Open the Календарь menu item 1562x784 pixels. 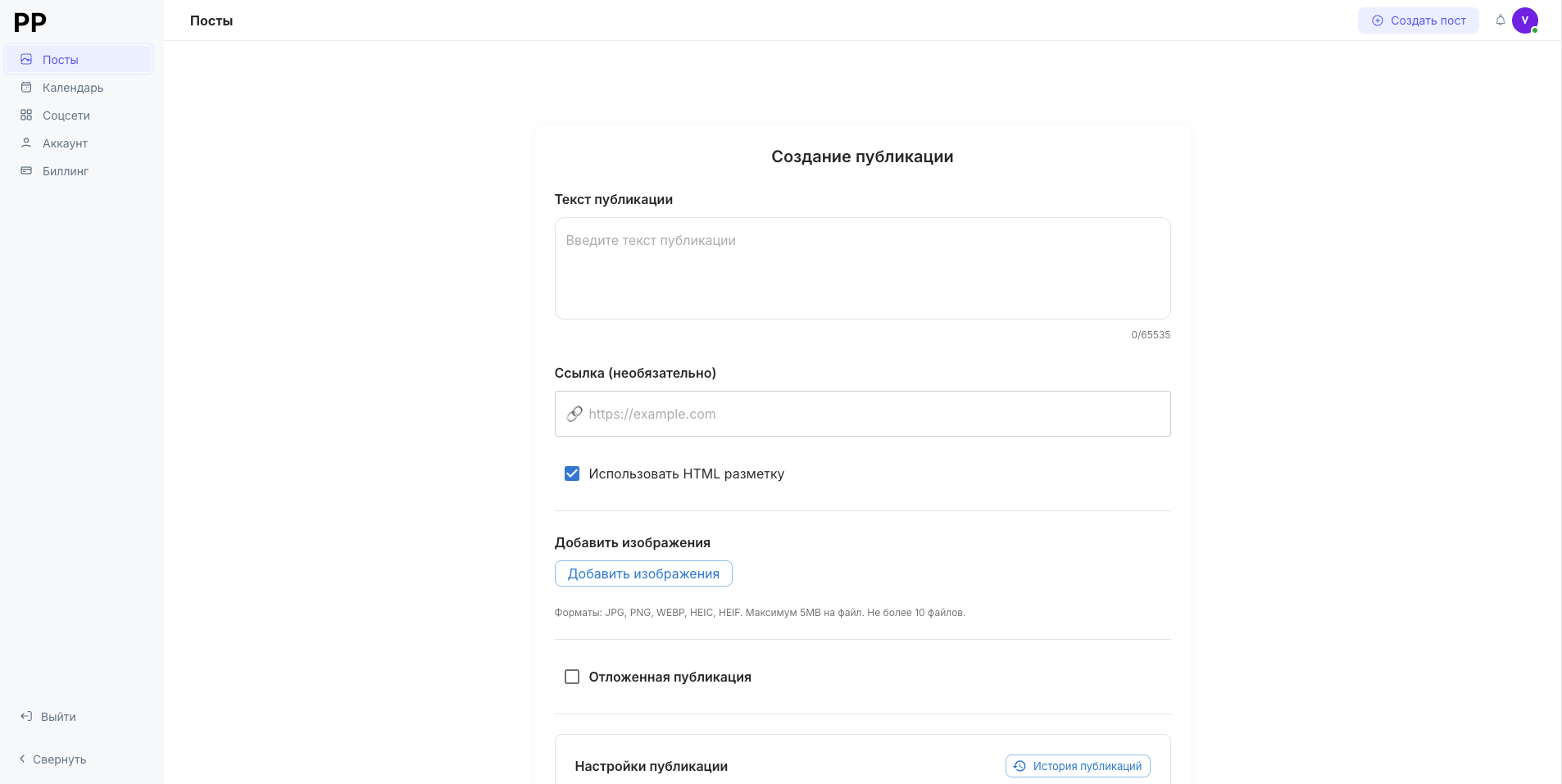[x=73, y=88]
